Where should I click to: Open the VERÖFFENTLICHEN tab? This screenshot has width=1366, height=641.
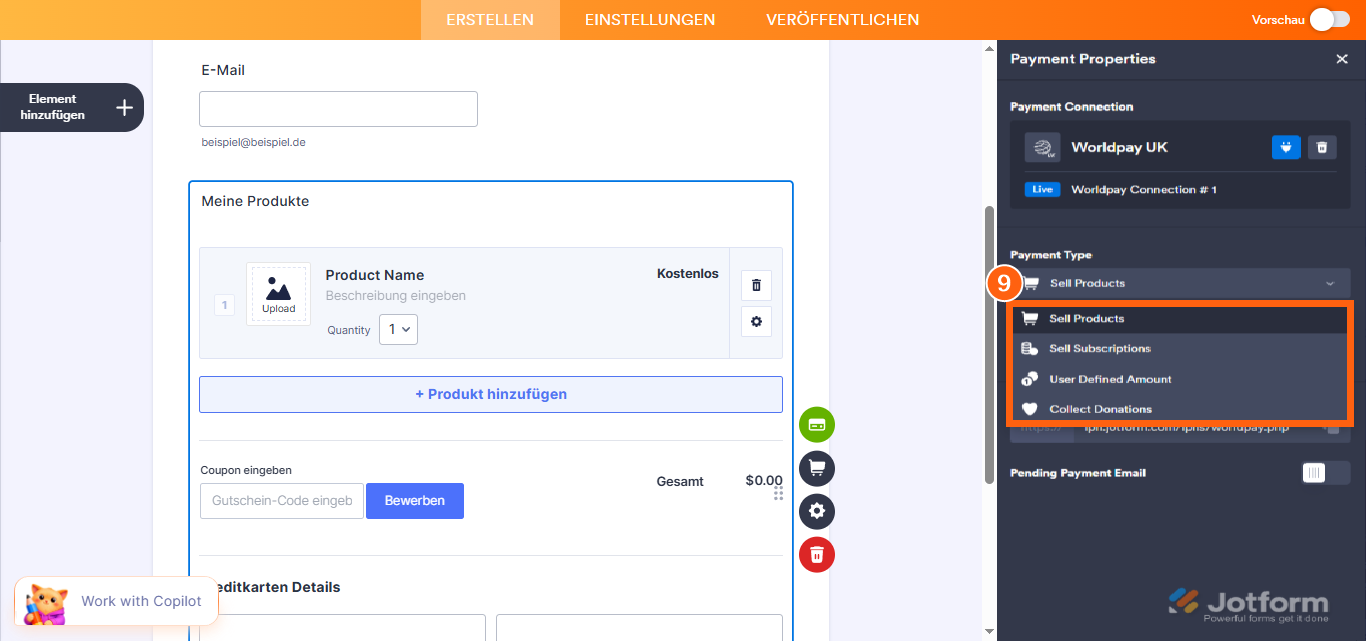pyautogui.click(x=842, y=19)
